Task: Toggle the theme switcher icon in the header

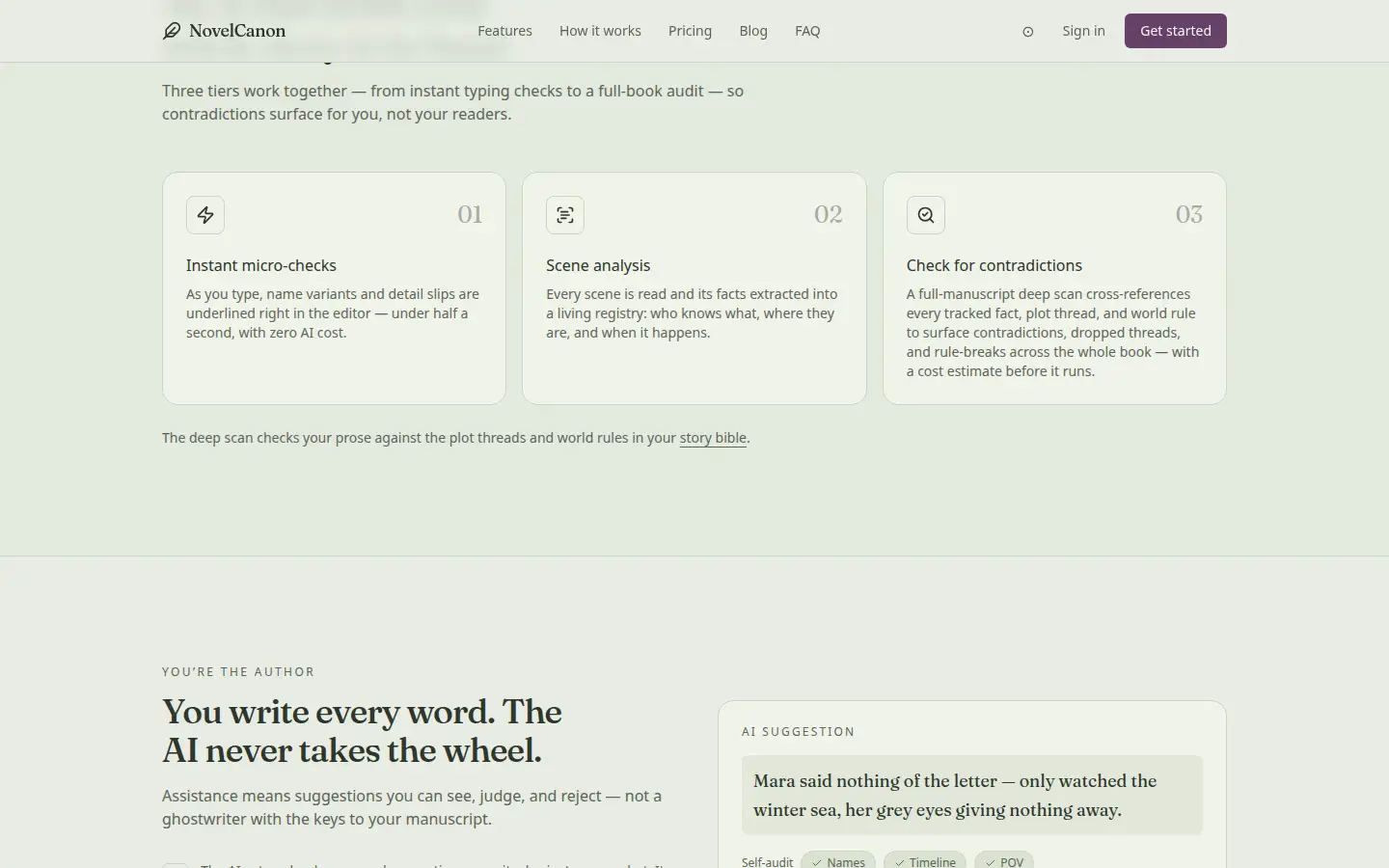Action: 1028,32
